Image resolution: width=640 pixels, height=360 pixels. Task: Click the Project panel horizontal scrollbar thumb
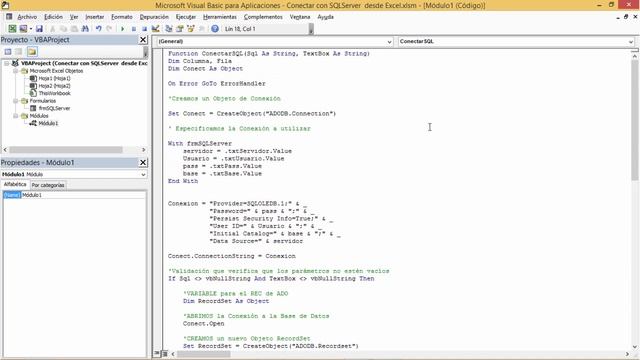66,150
